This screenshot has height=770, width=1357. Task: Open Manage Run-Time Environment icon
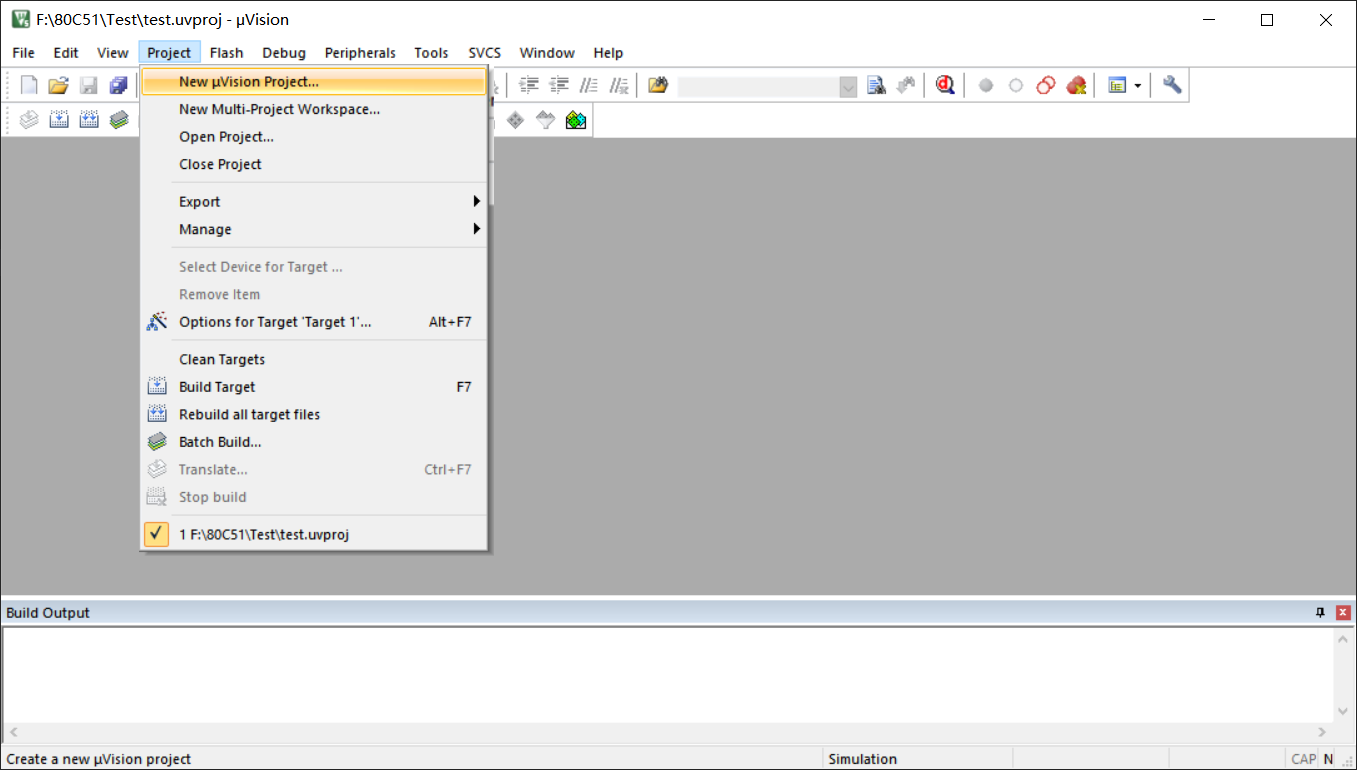pos(575,121)
